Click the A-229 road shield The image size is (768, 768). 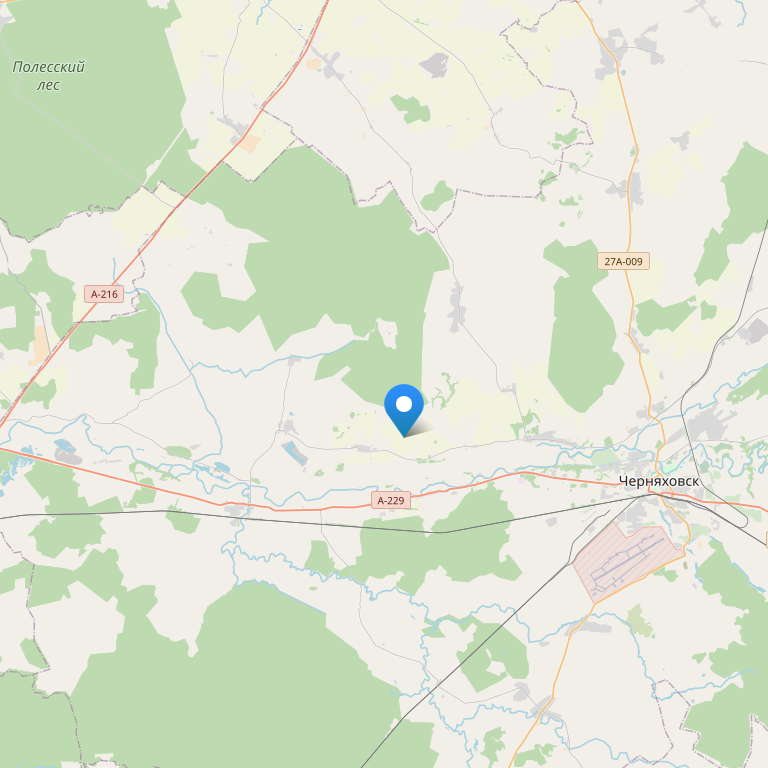point(391,500)
